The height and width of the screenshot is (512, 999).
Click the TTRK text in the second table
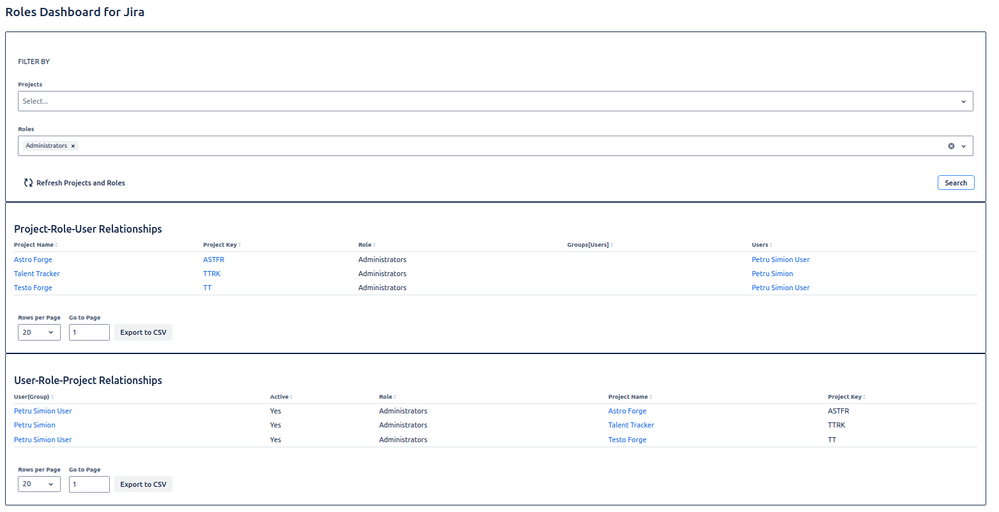click(x=837, y=425)
